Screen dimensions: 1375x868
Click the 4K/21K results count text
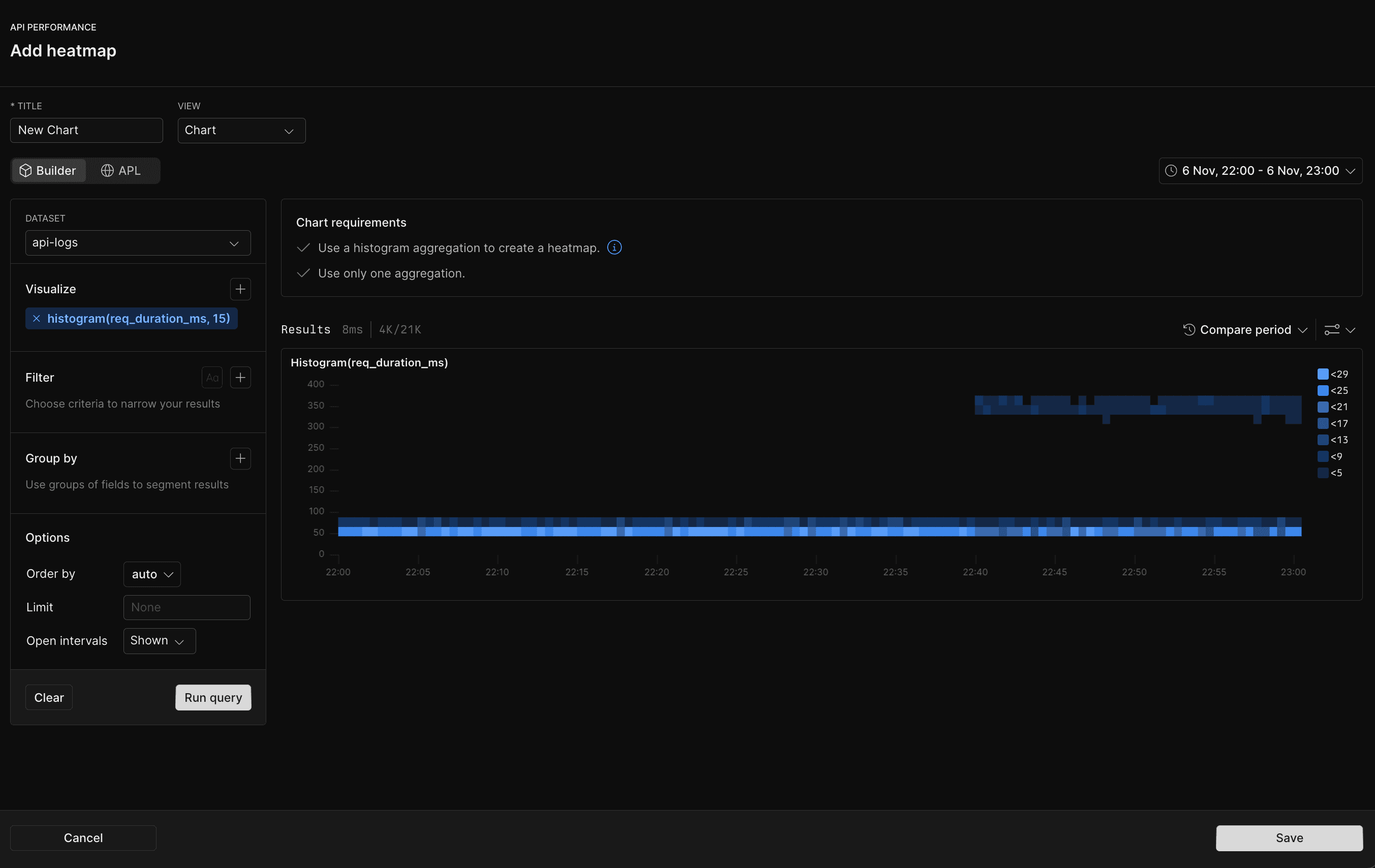point(400,329)
